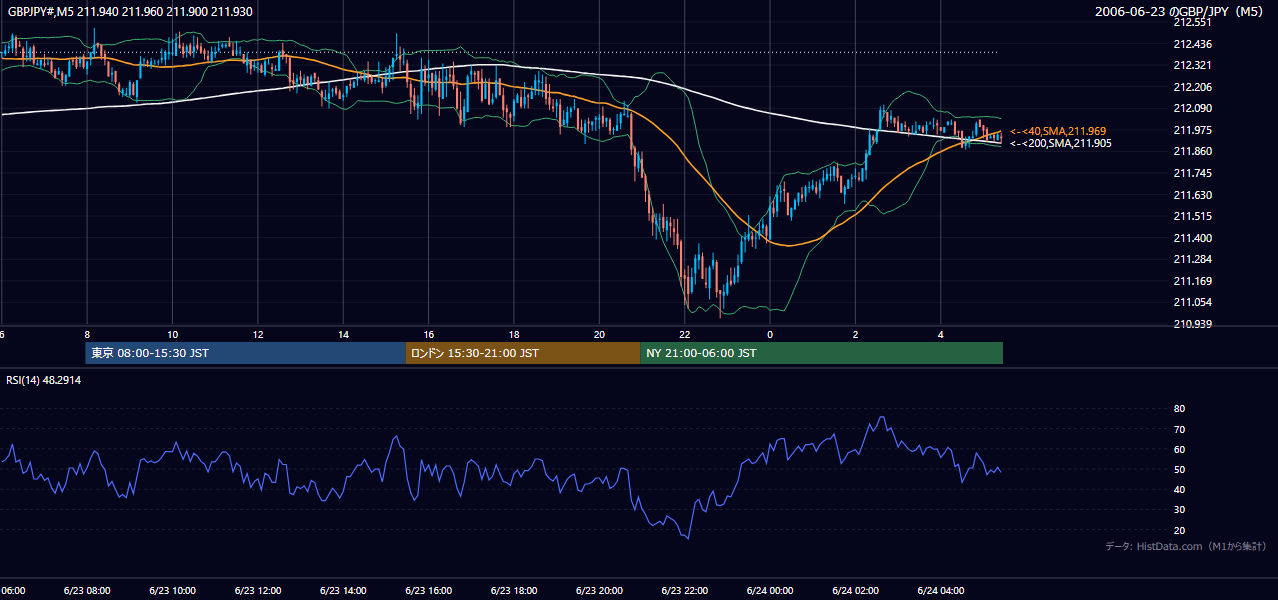Click price axis value 212.436

(x=1192, y=44)
